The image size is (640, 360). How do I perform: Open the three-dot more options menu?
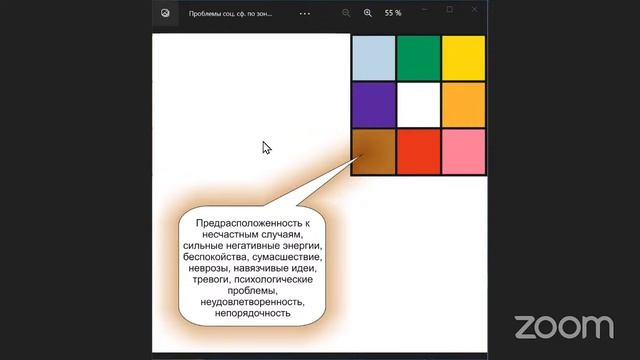click(x=304, y=13)
